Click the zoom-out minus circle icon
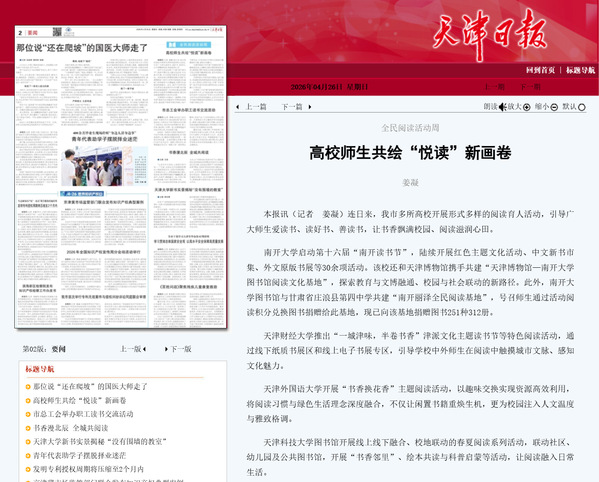 pyautogui.click(x=554, y=107)
